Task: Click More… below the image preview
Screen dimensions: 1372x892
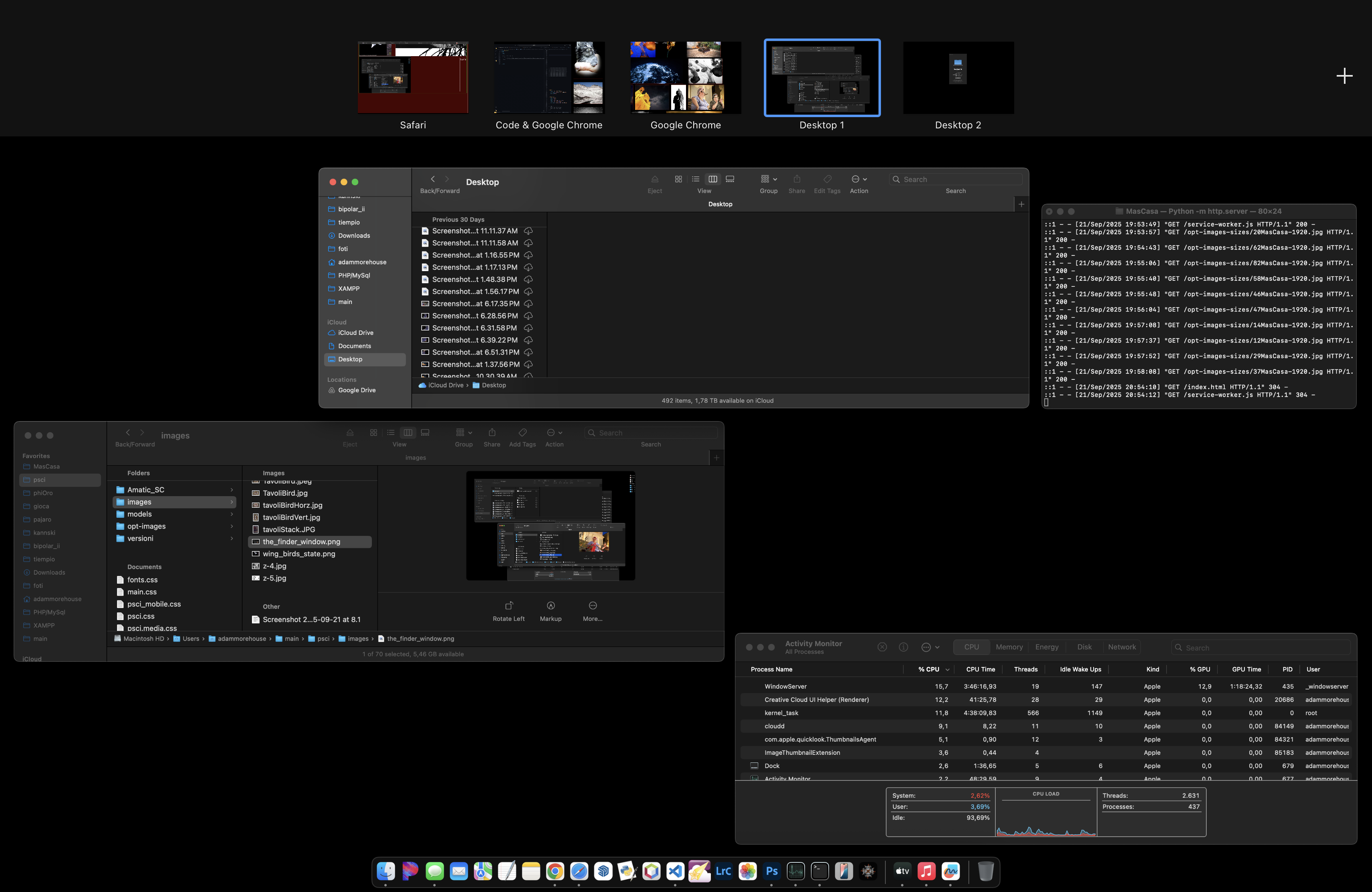Action: (x=593, y=606)
